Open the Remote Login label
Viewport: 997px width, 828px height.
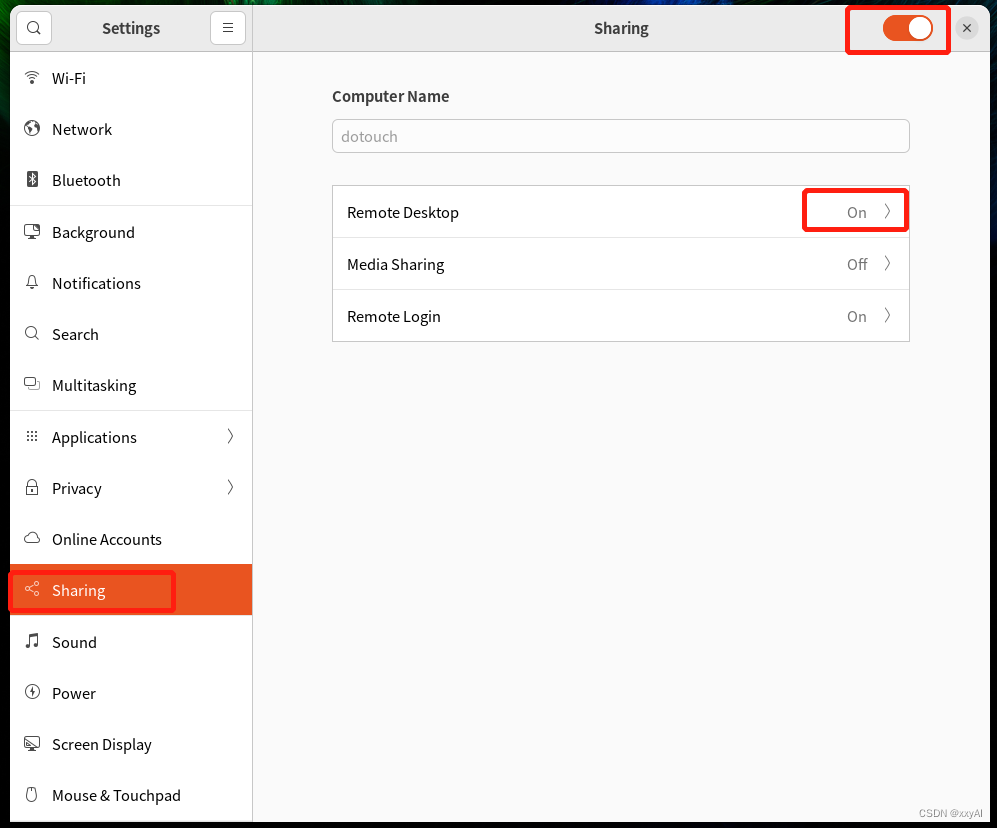coord(394,317)
